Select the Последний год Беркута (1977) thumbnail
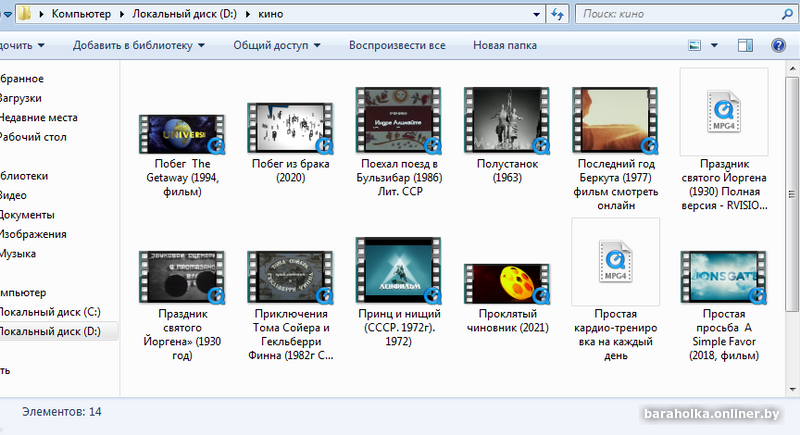 tap(615, 120)
